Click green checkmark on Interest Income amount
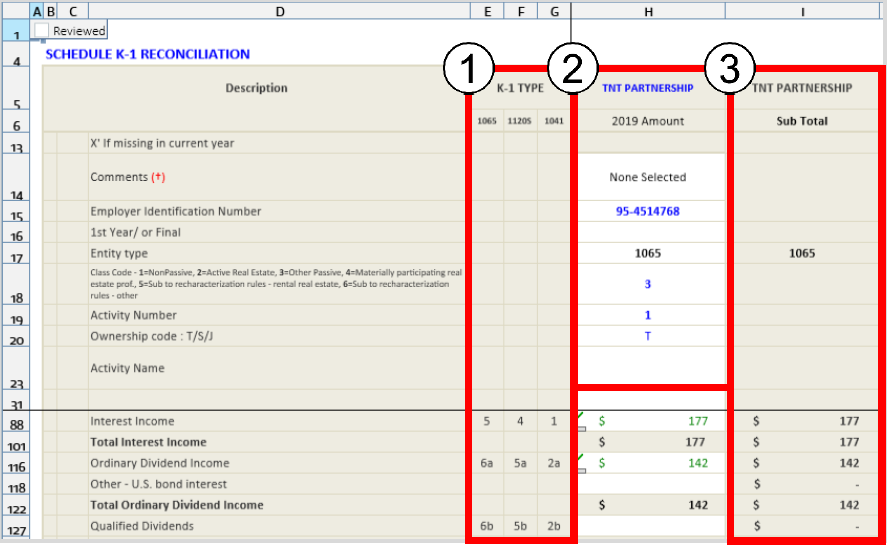887x545 pixels. pyautogui.click(x=581, y=416)
